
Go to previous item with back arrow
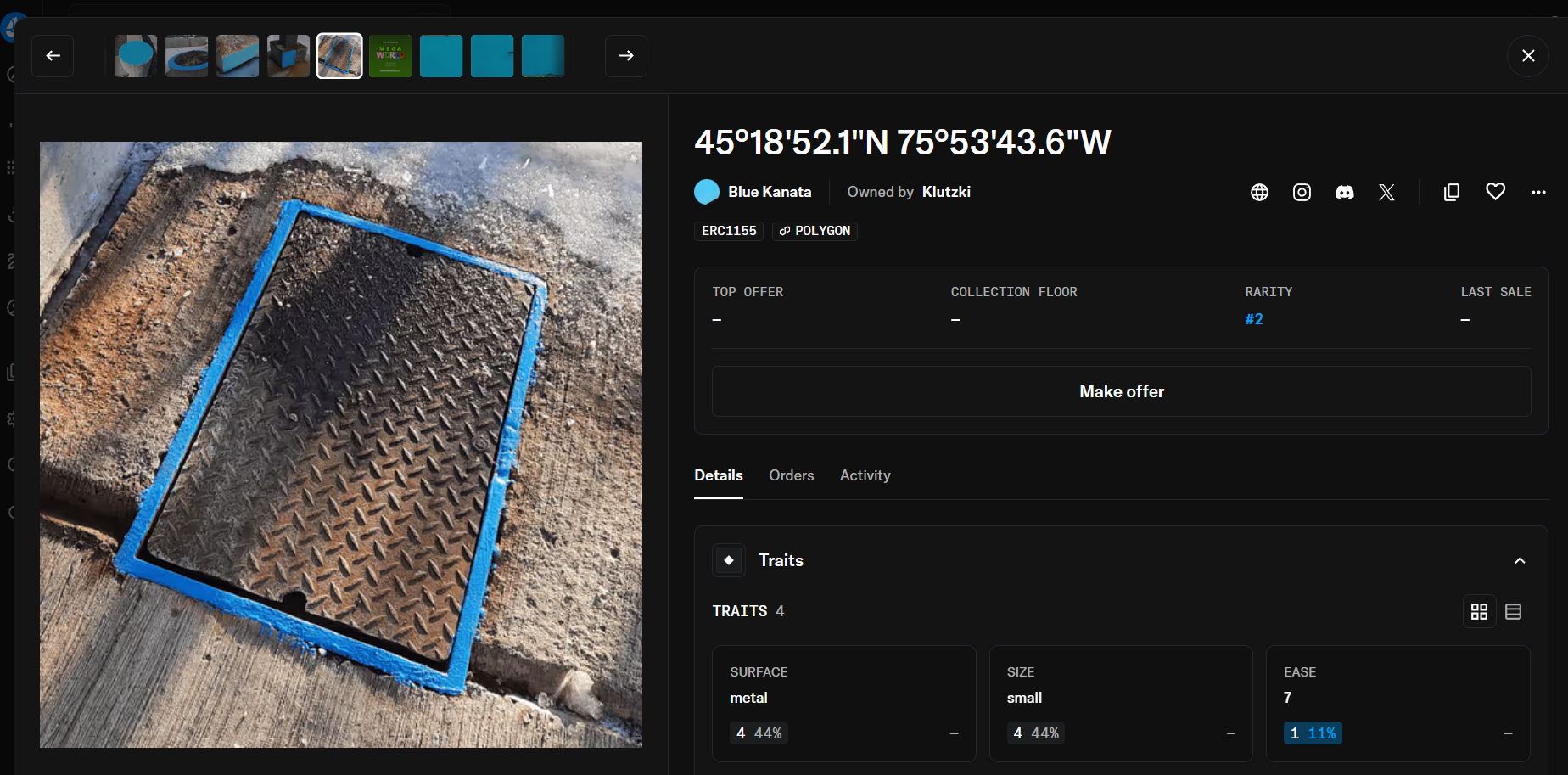point(53,56)
